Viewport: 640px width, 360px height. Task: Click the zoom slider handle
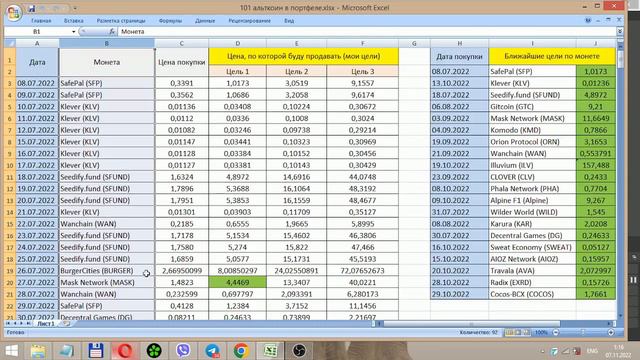click(x=583, y=332)
